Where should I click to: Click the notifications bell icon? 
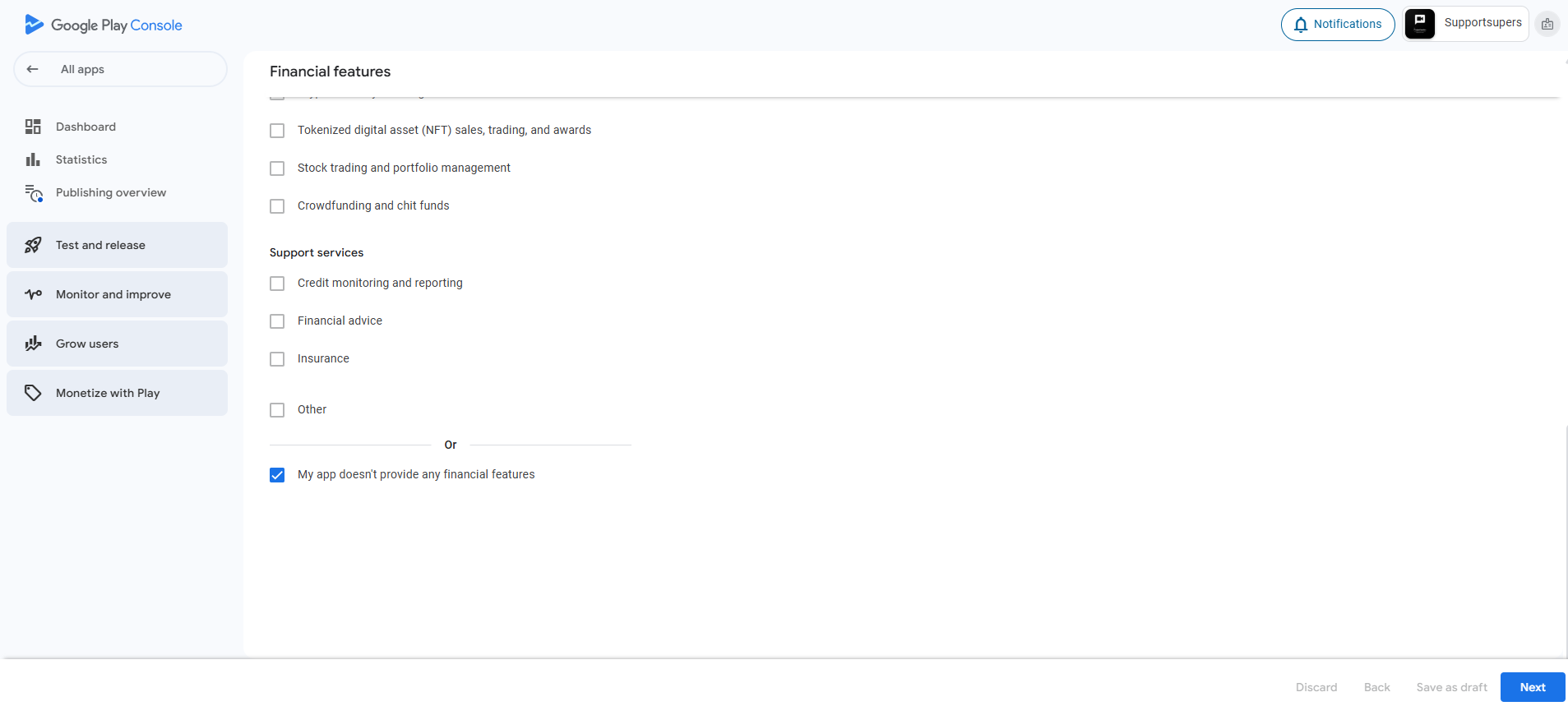[x=1301, y=25]
